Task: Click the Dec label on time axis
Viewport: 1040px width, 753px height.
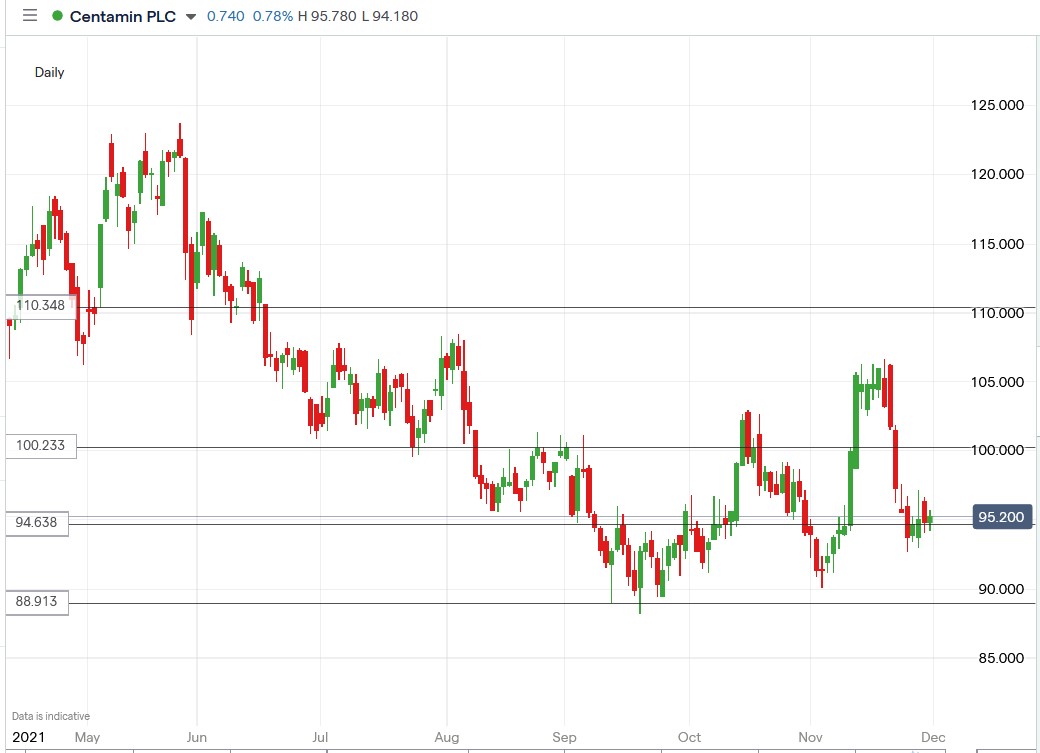Action: 933,737
